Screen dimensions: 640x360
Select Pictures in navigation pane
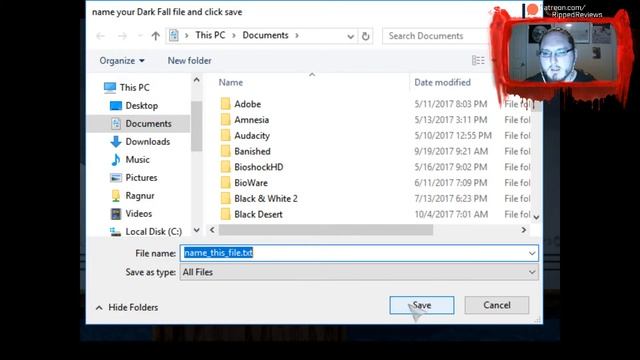(141, 178)
